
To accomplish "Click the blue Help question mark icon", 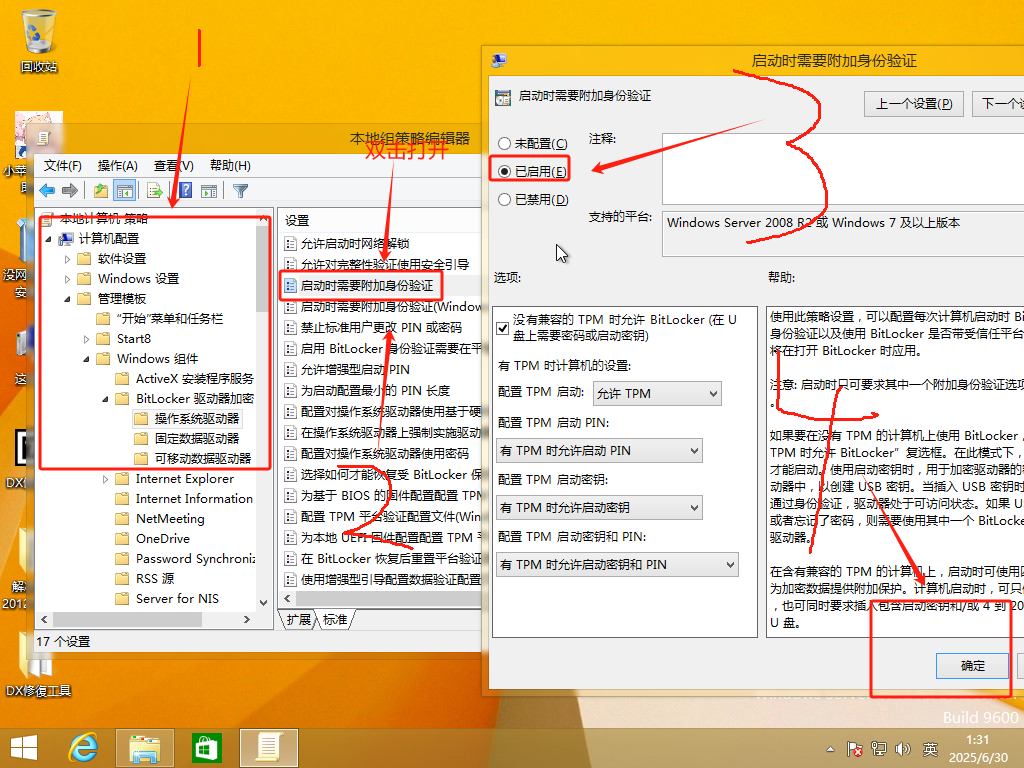I will tap(185, 191).
